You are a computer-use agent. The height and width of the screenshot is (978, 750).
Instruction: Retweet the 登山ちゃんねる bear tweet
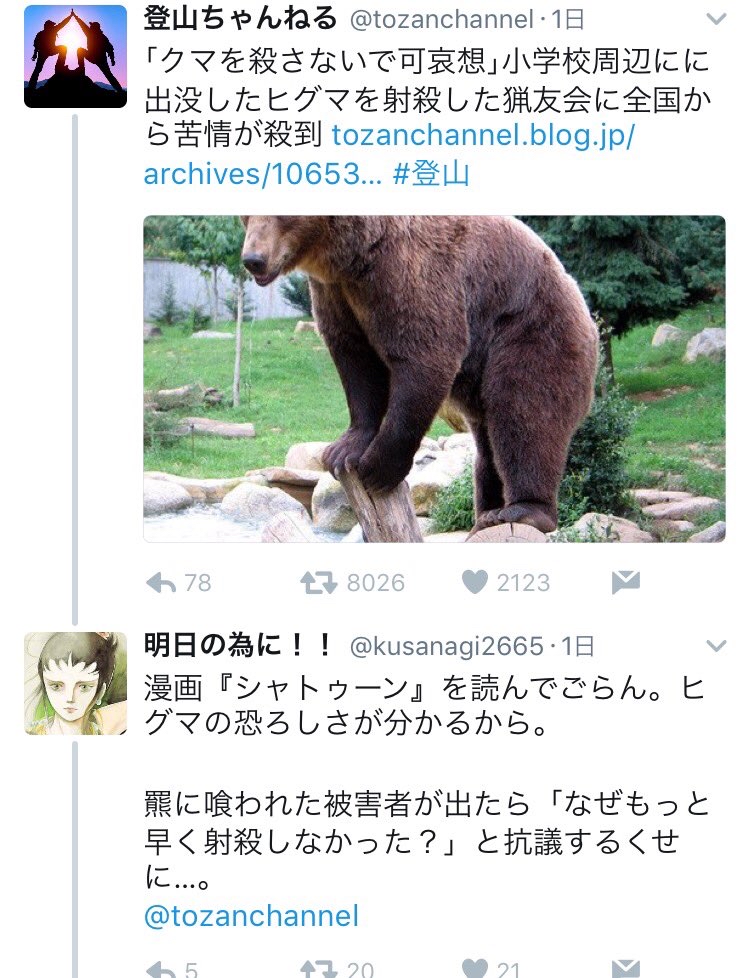tap(317, 582)
